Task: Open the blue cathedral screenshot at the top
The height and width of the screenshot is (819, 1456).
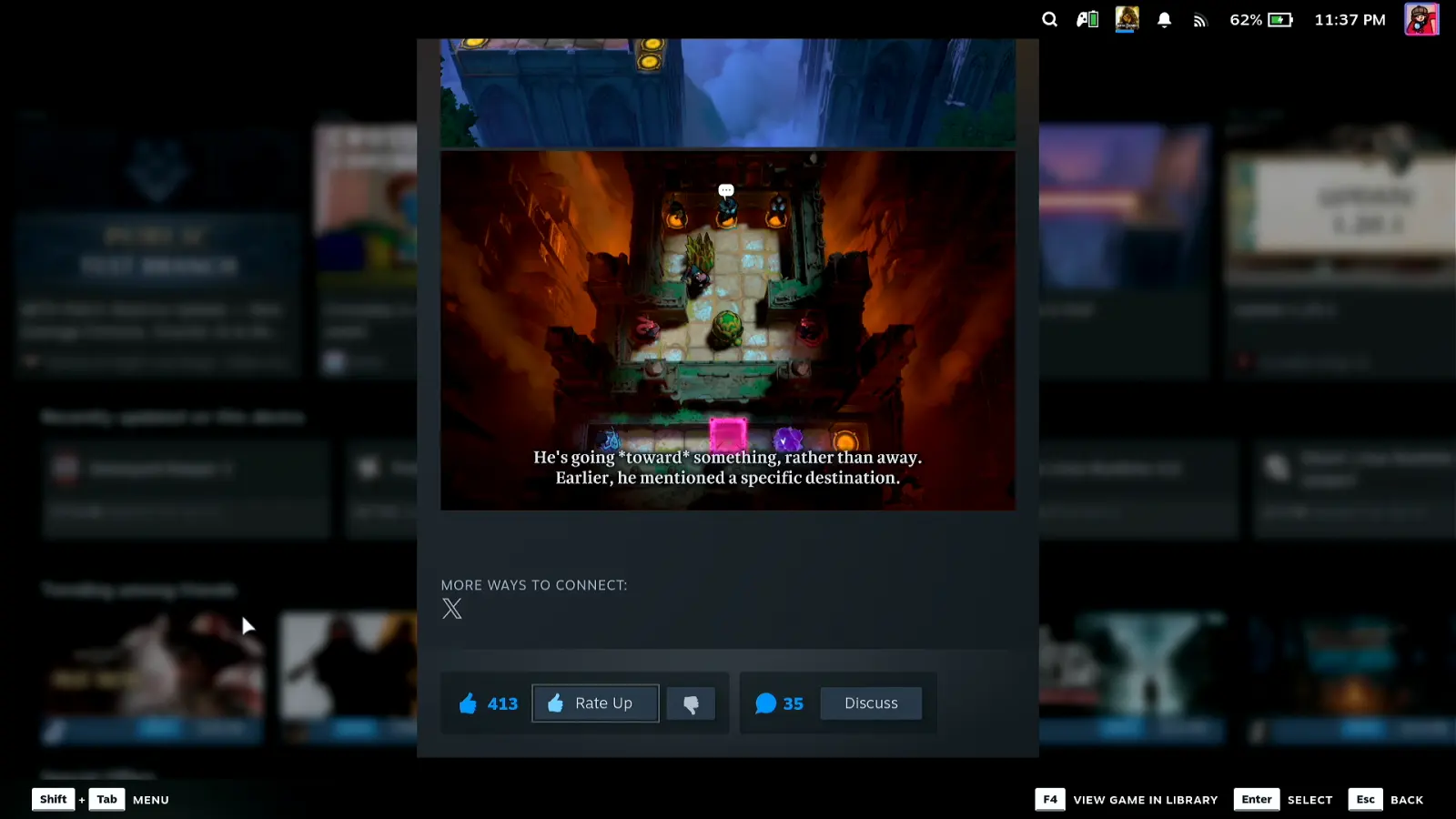Action: pyautogui.click(x=728, y=93)
